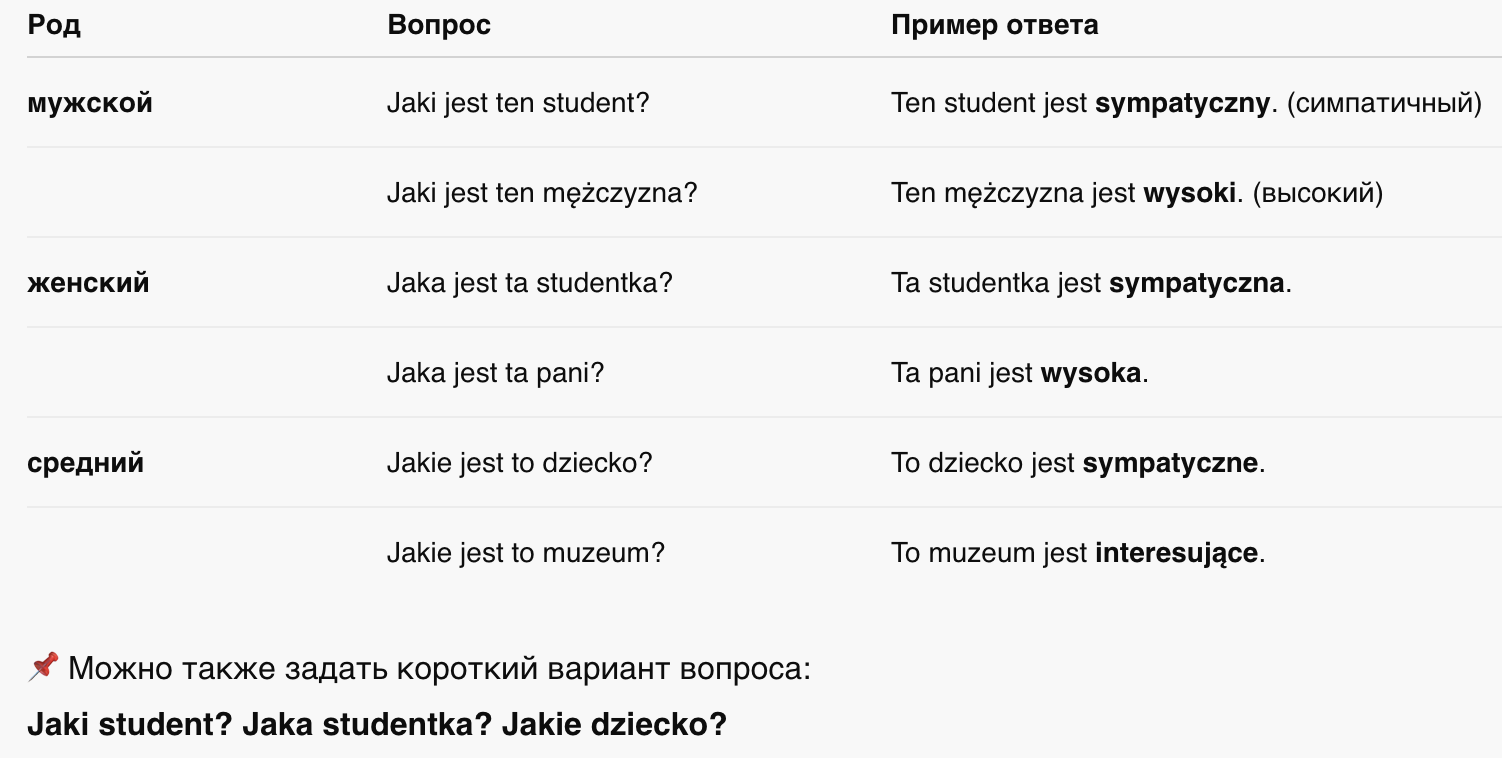Click the bold word interesujące
This screenshot has height=758, width=1502.
click(x=1177, y=554)
